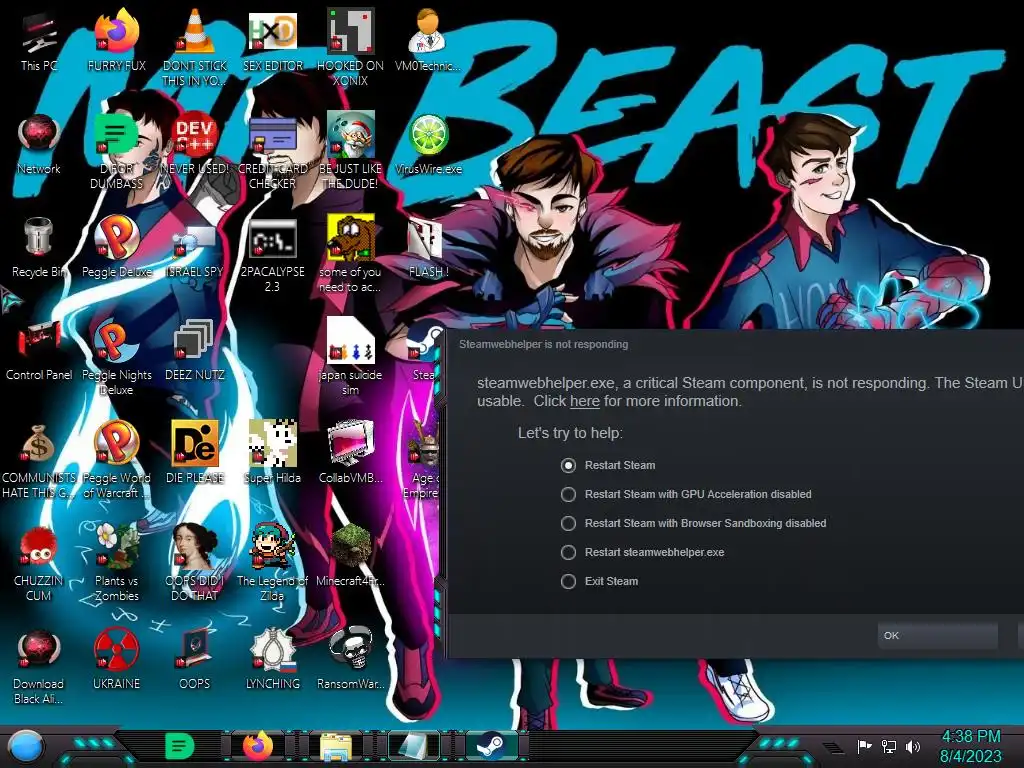Open the FURRY FUX Firefox shortcut
The image size is (1024, 768).
116,40
